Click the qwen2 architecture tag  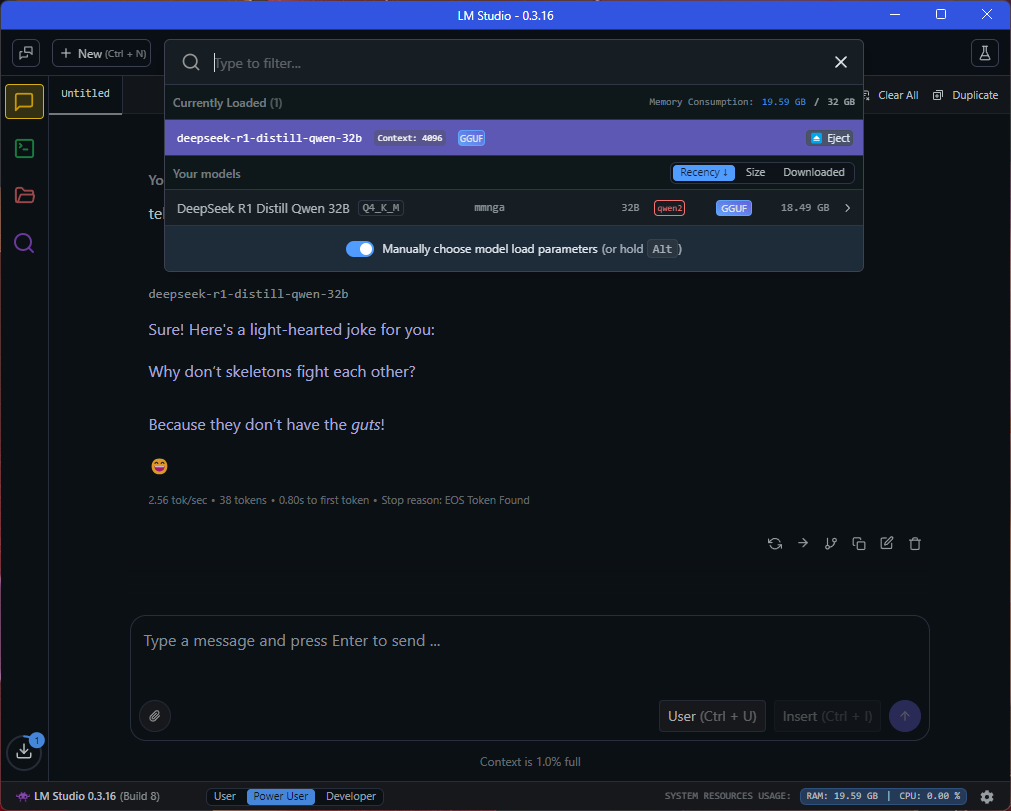tap(669, 208)
